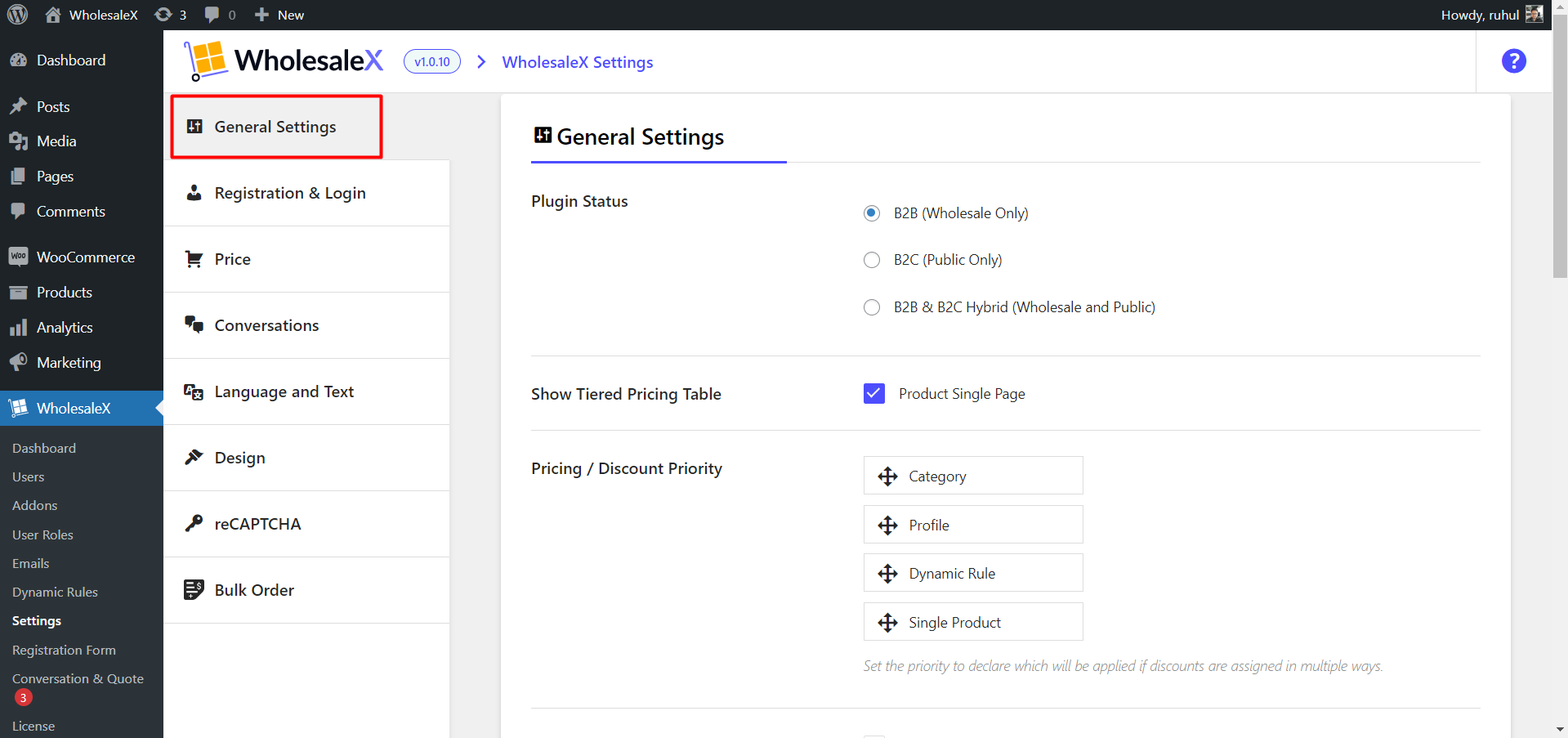Viewport: 1568px width, 738px height.
Task: Click the Comments icon in sidebar
Action: [x=18, y=212]
